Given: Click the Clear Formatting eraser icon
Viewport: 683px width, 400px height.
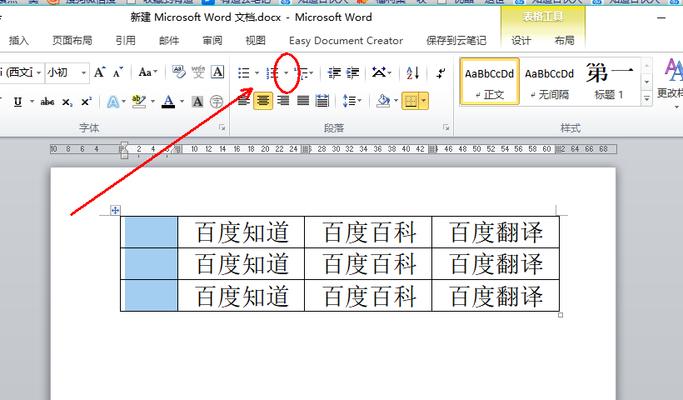Looking at the screenshot, I should (x=179, y=72).
